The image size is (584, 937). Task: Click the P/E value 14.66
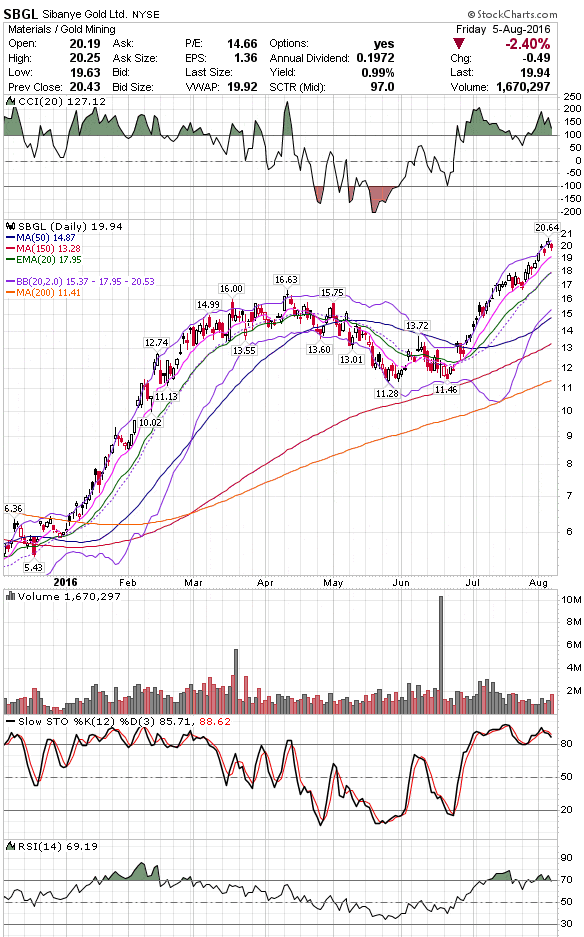pos(242,44)
